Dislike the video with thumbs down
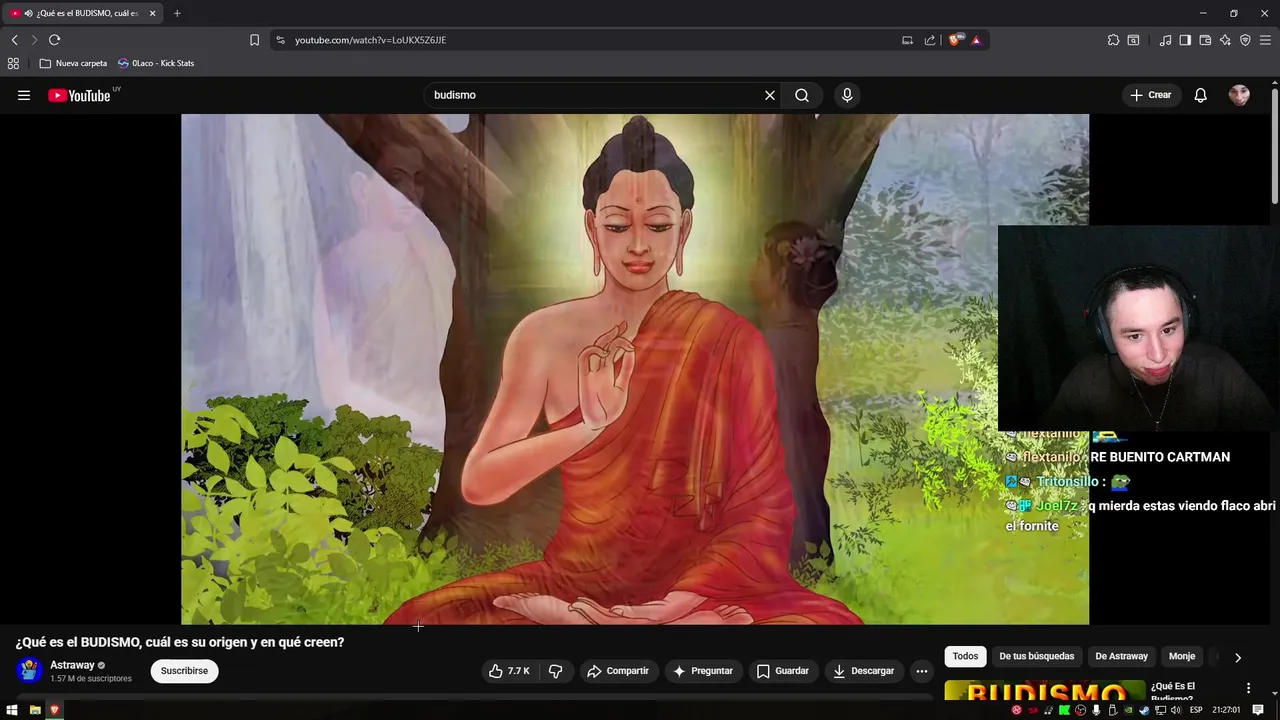1280x720 pixels. tap(556, 671)
